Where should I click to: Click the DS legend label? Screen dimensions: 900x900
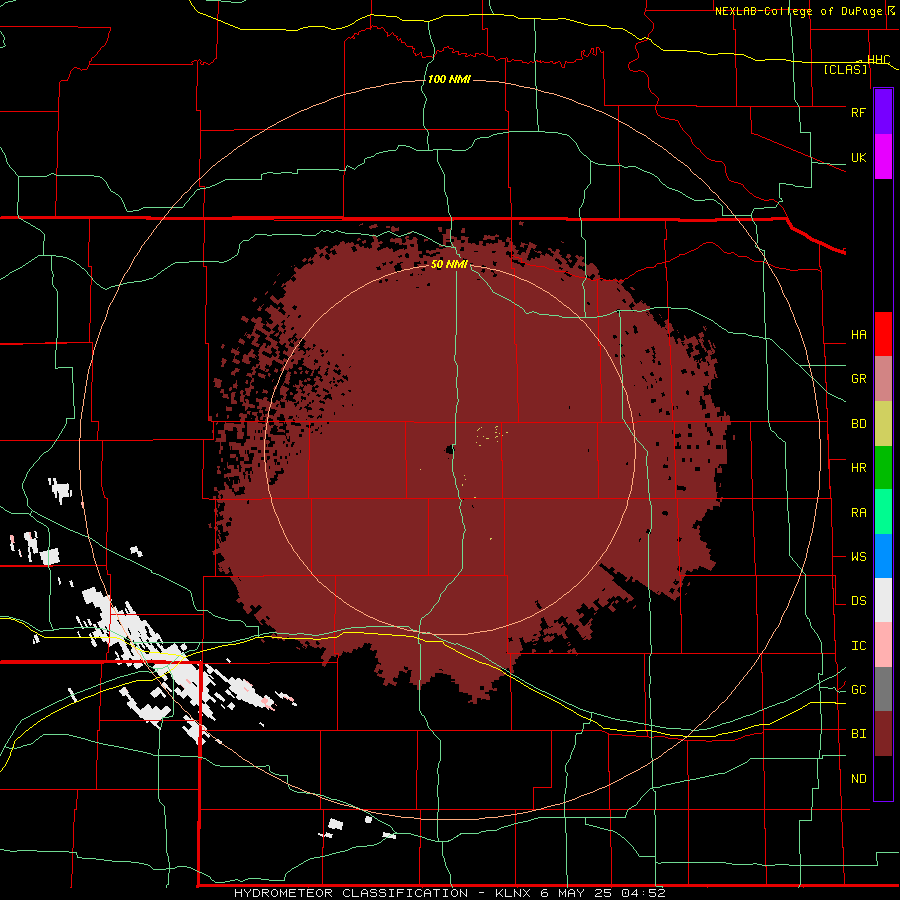click(858, 601)
